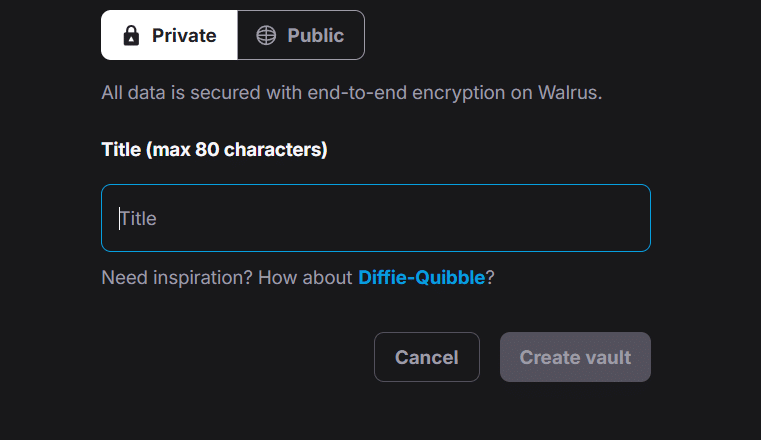Dismiss the dialog via Cancel button
Viewport: 761px width, 440px height.
pos(427,357)
